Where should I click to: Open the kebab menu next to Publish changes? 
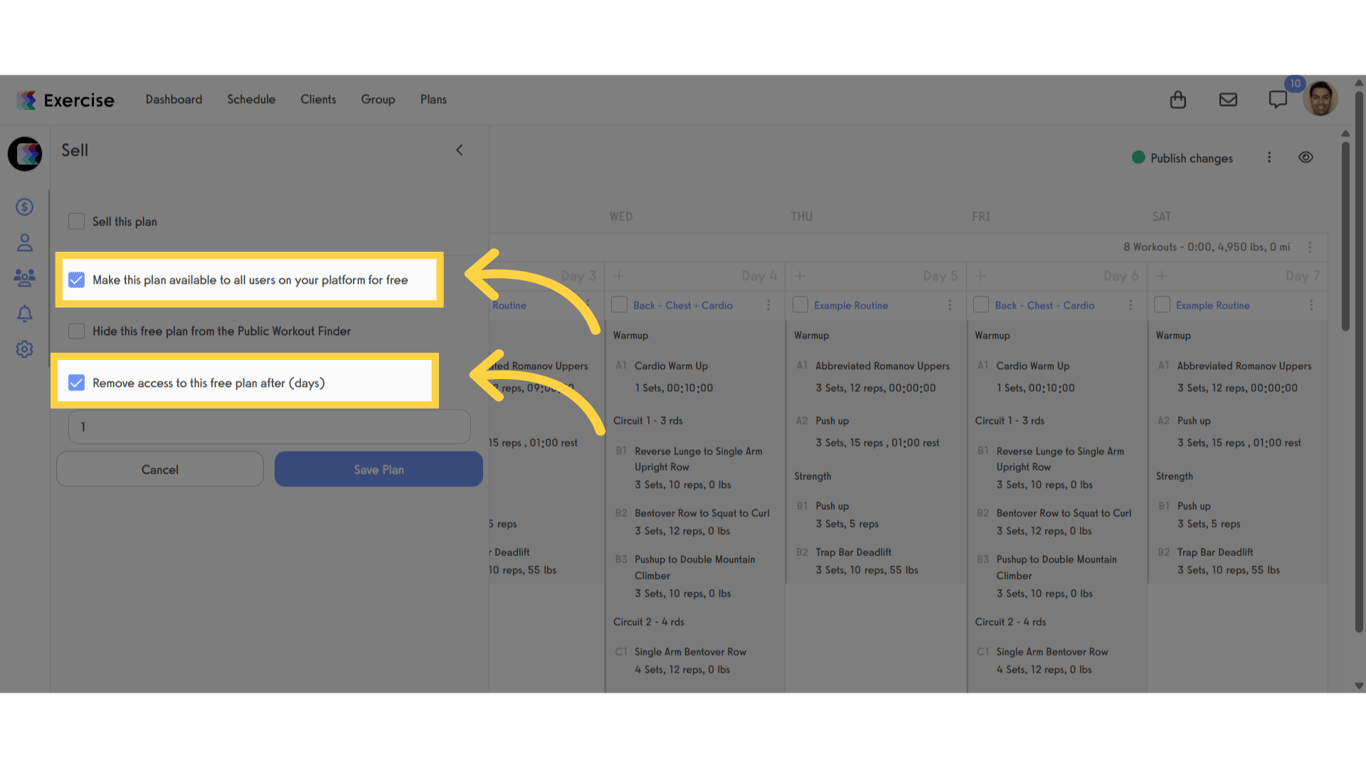coord(1269,157)
